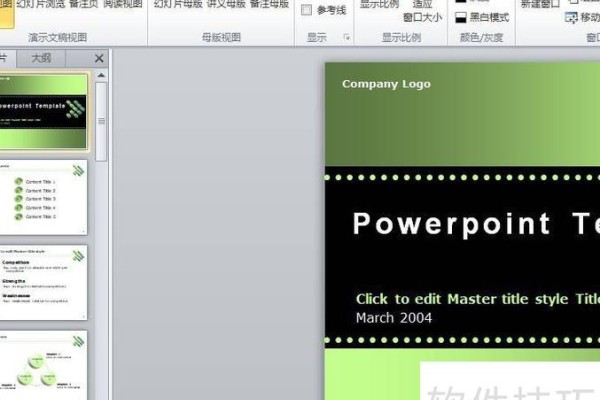This screenshot has width=600, height=400.
Task: Click the black-and-white mode icon
Action: [x=461, y=17]
